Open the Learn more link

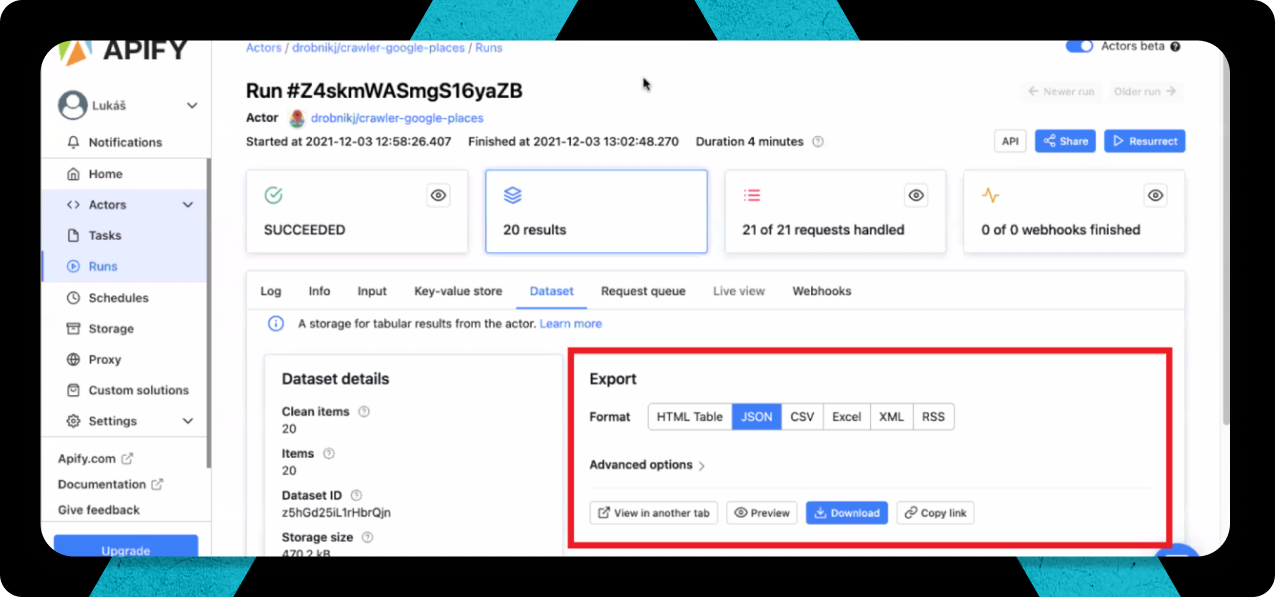pyautogui.click(x=571, y=324)
